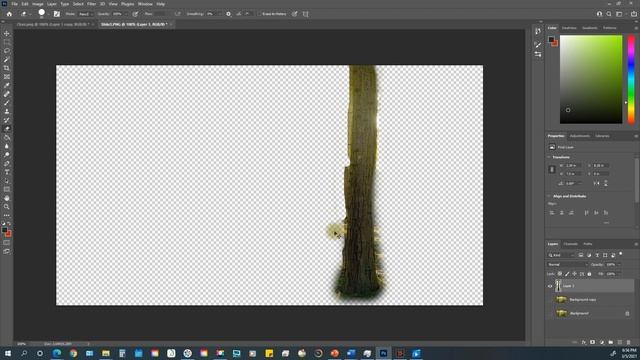Open the eraser Mode dropdown

pyautogui.click(x=85, y=14)
